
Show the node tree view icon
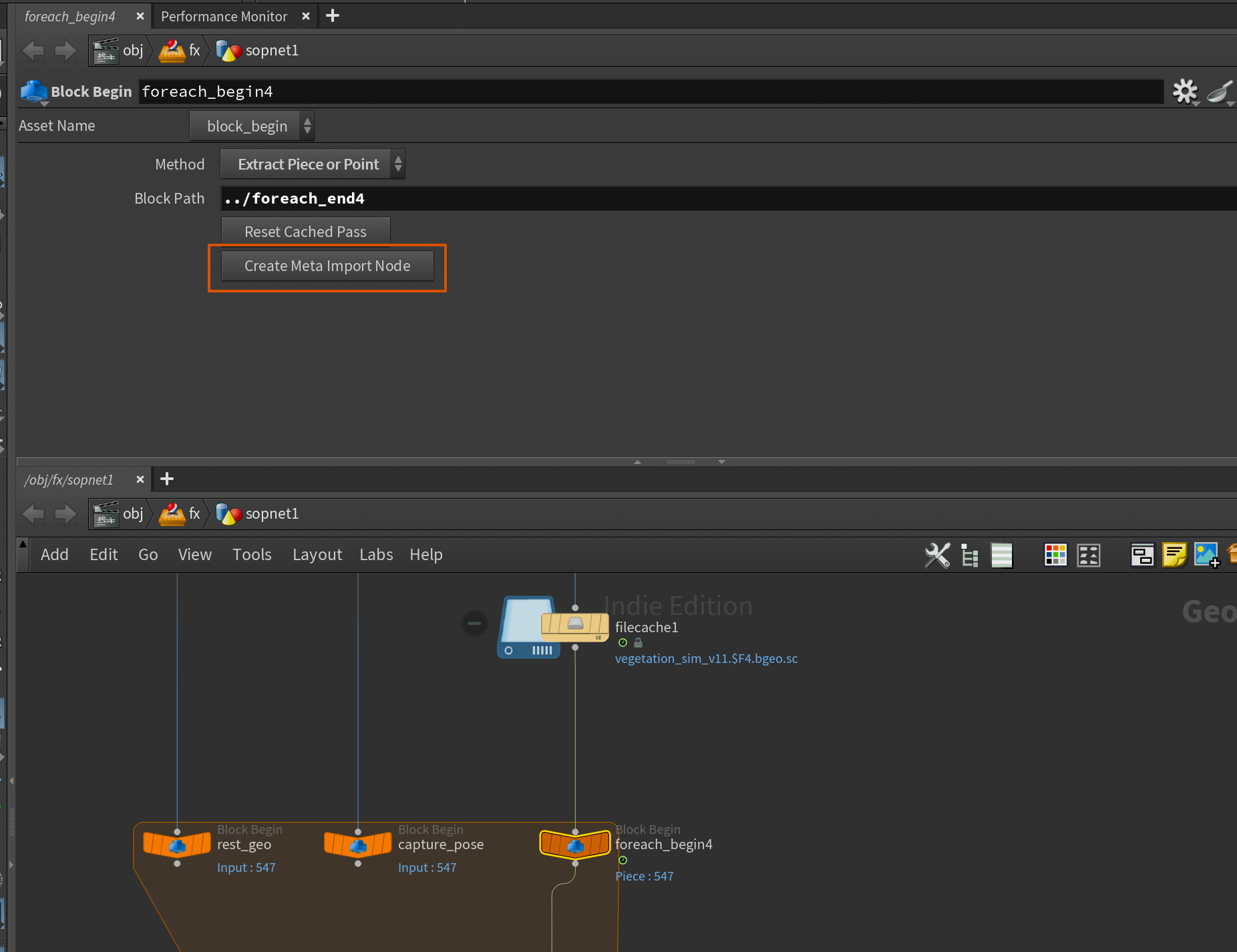click(969, 555)
